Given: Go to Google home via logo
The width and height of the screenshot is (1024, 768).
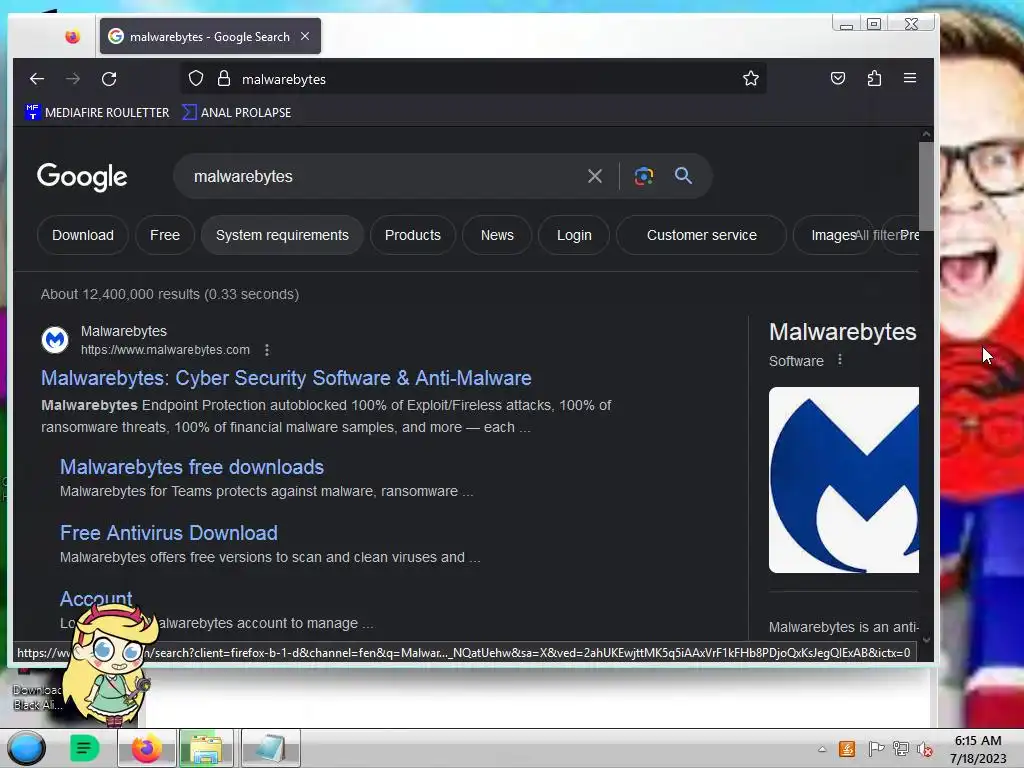Looking at the screenshot, I should 82,177.
